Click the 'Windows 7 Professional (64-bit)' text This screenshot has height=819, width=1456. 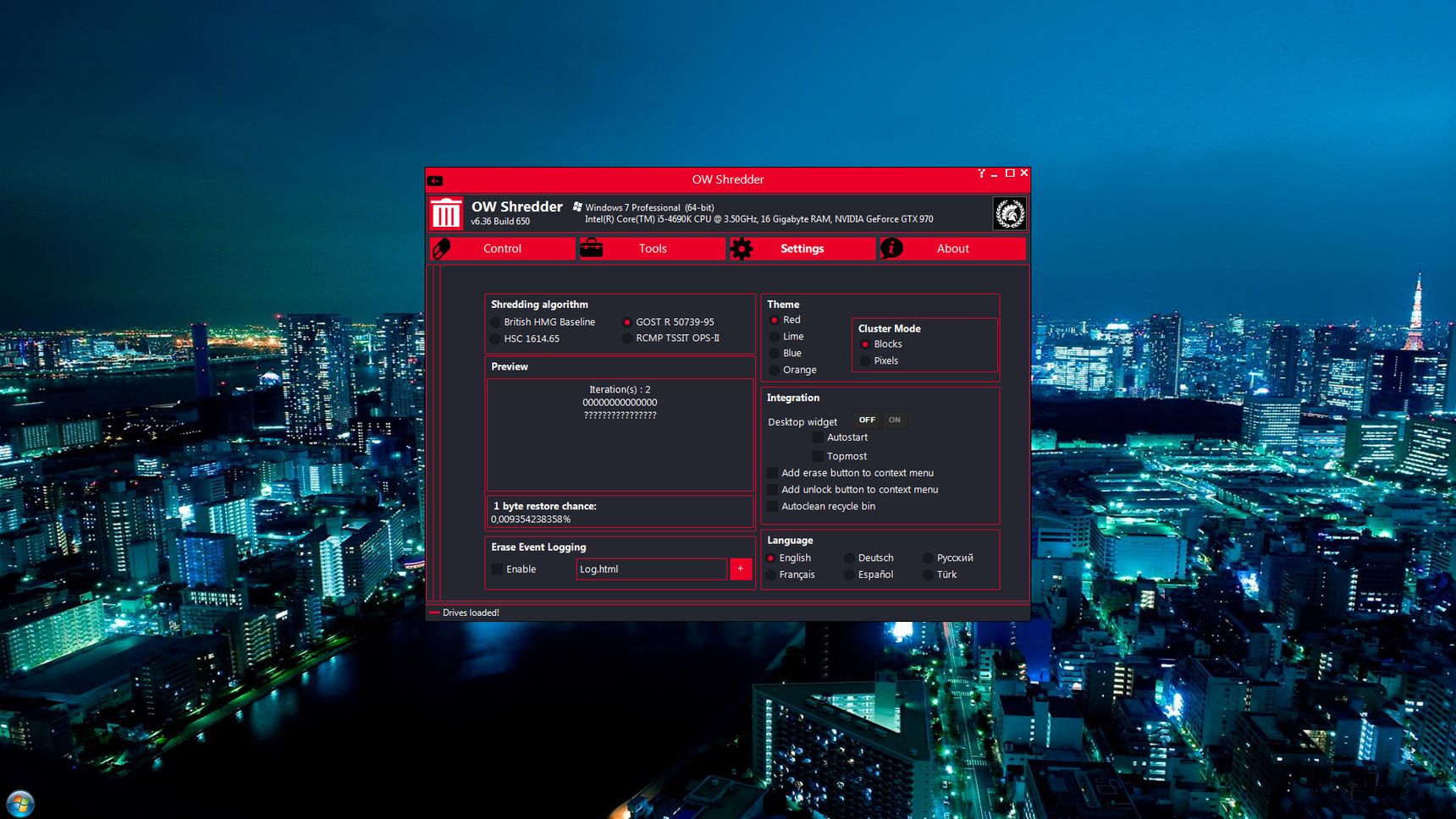pos(649,207)
